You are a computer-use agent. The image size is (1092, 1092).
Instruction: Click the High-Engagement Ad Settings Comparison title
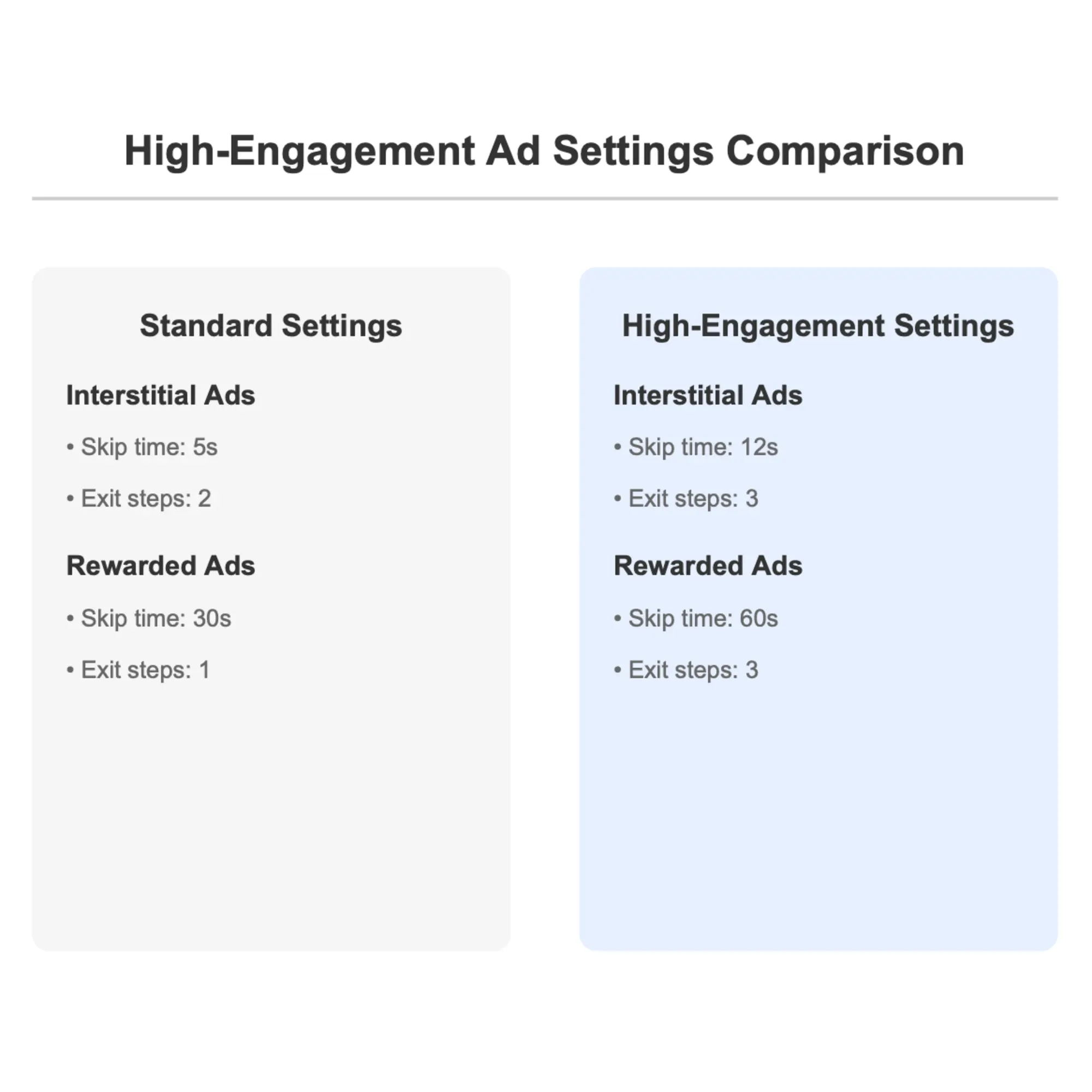544,151
